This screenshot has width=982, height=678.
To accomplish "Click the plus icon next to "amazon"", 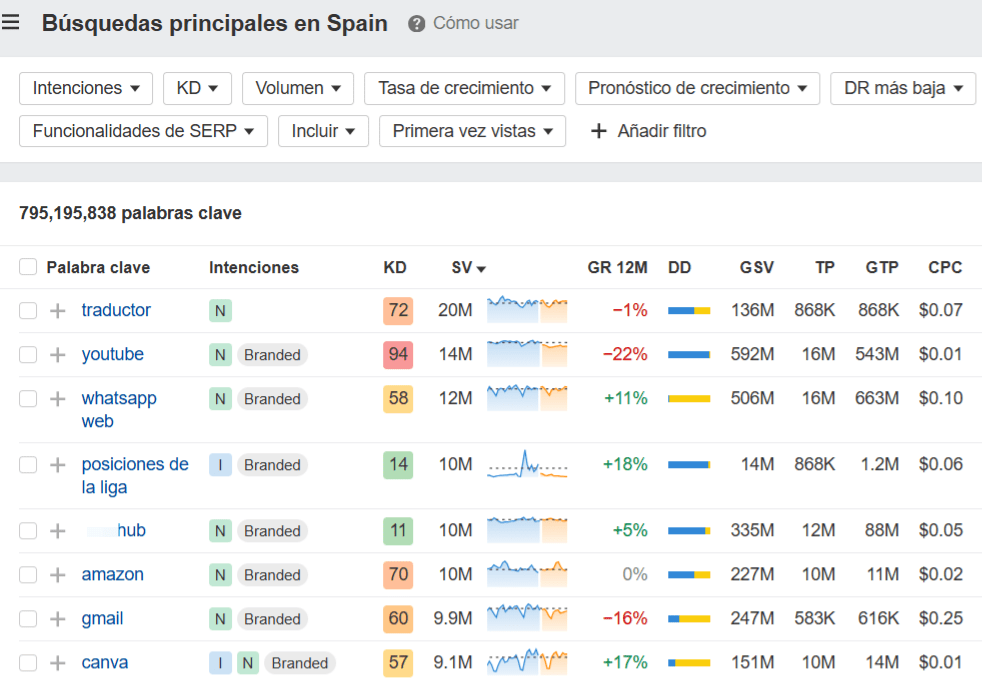I will (57, 574).
